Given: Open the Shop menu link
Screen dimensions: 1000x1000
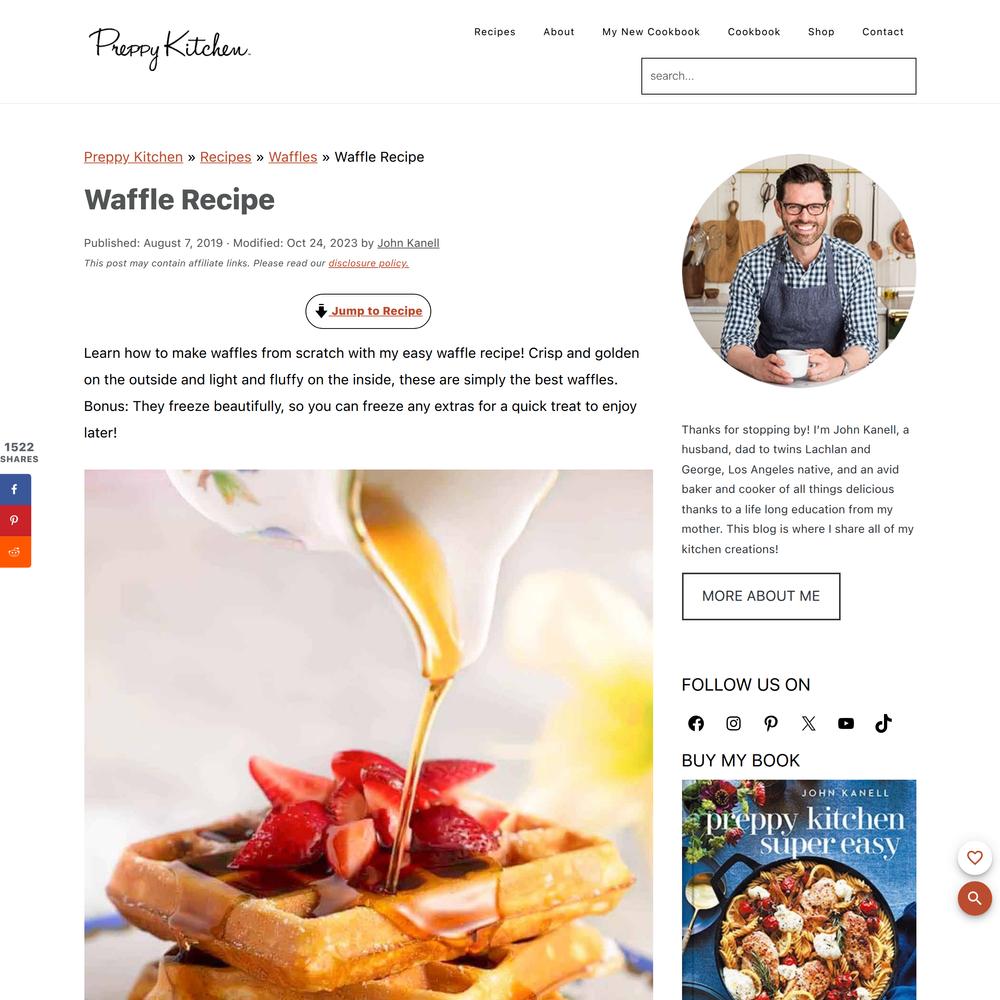Looking at the screenshot, I should click(x=821, y=32).
